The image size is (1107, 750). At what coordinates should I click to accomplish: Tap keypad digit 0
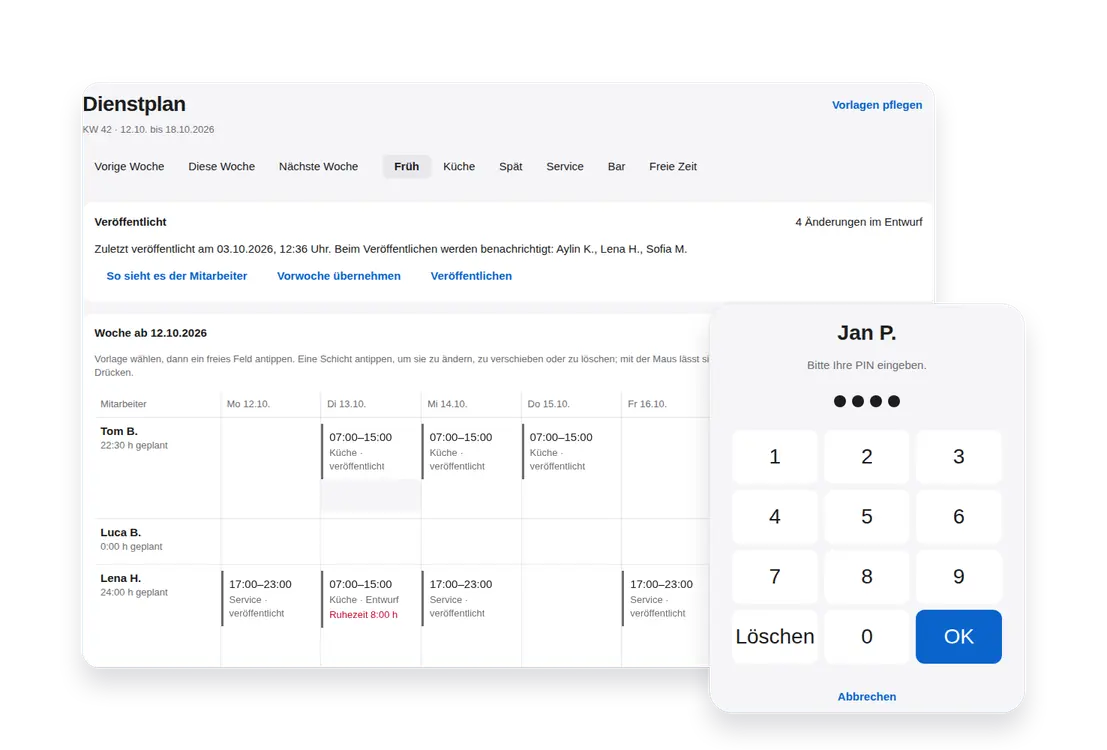point(867,637)
